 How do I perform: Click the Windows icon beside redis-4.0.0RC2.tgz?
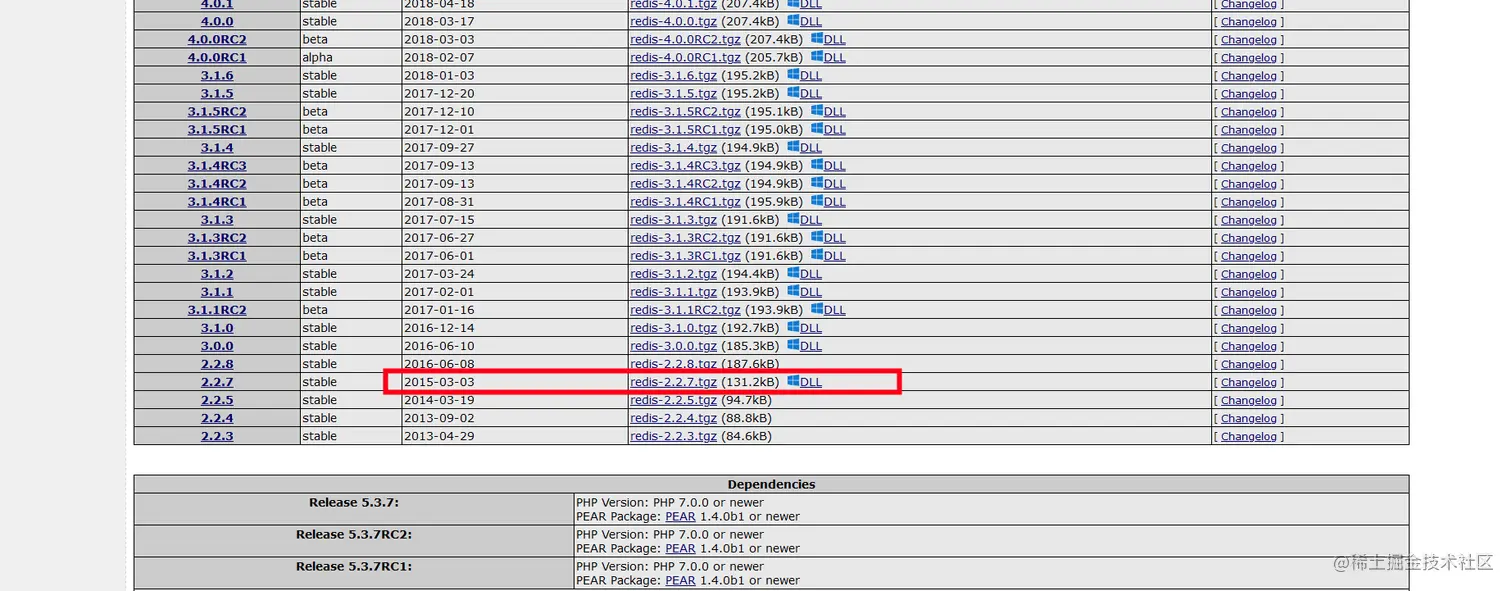tap(817, 38)
